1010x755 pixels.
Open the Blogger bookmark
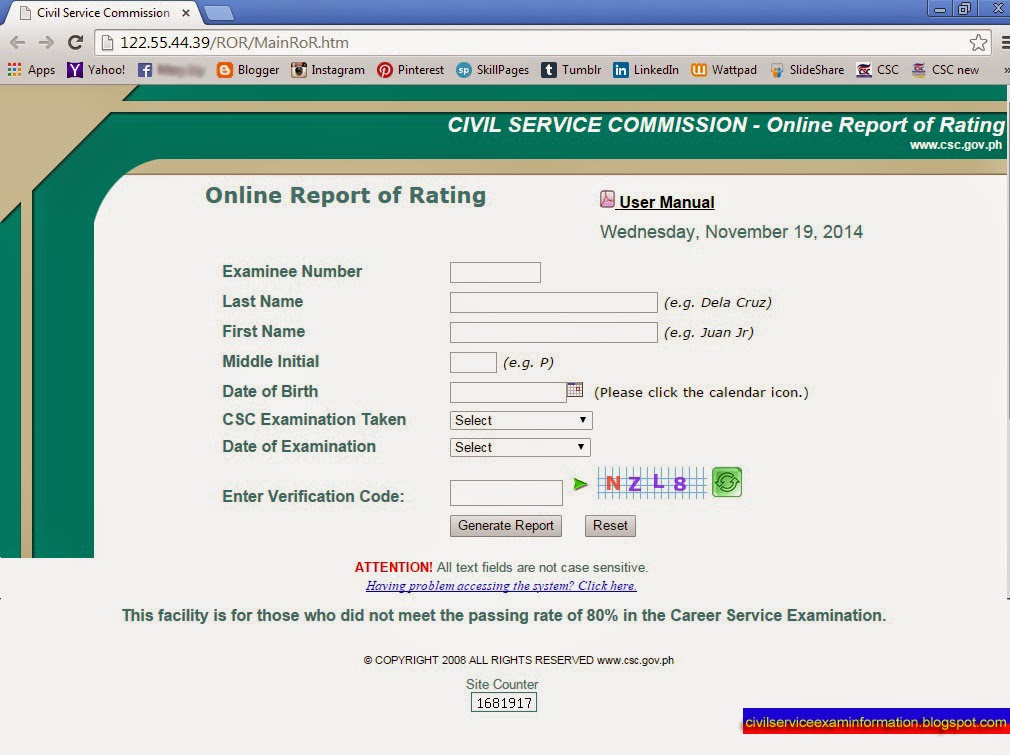248,70
